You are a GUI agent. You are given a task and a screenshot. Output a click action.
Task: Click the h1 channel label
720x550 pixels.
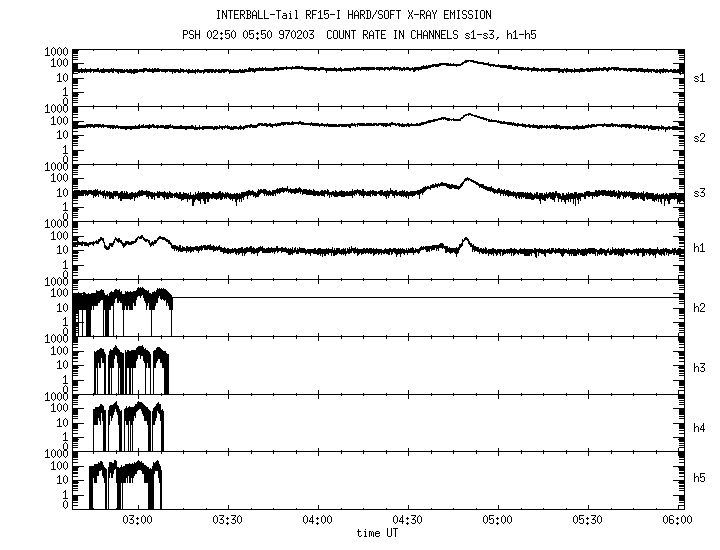point(700,248)
